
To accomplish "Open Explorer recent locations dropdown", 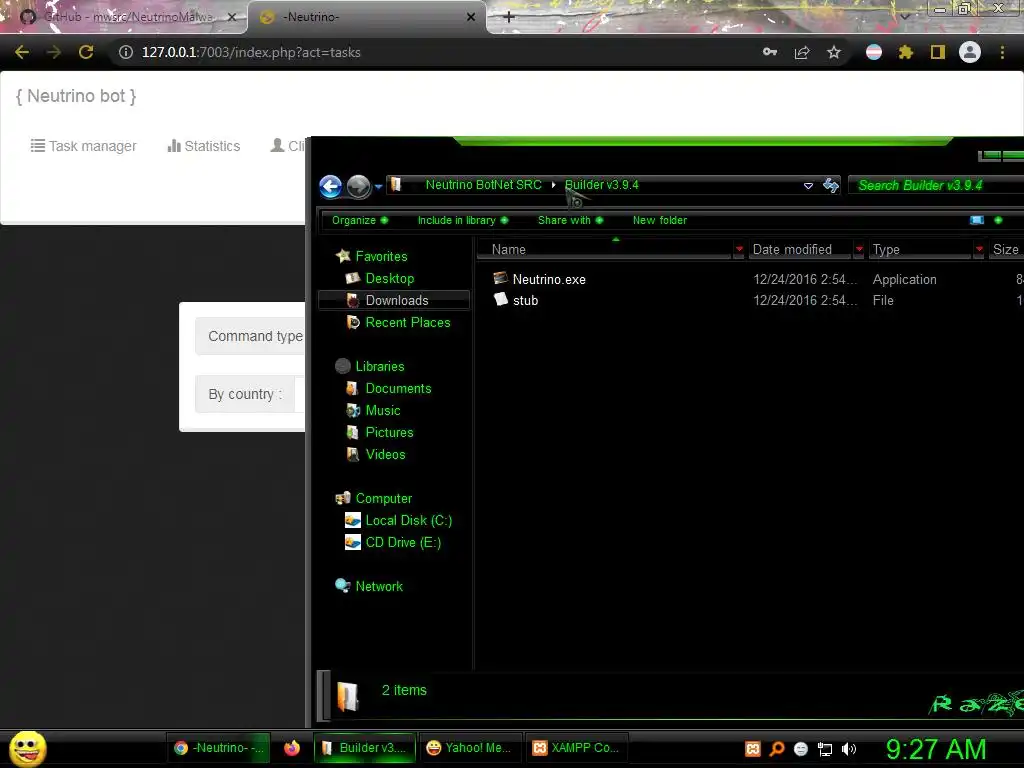I will [x=378, y=187].
